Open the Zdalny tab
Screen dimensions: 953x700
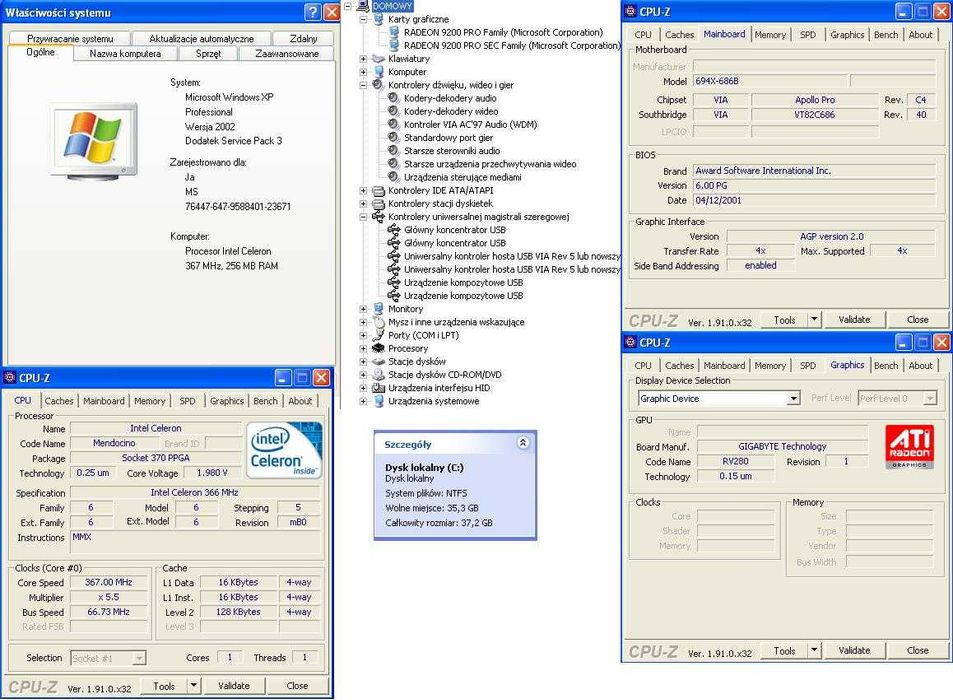303,38
